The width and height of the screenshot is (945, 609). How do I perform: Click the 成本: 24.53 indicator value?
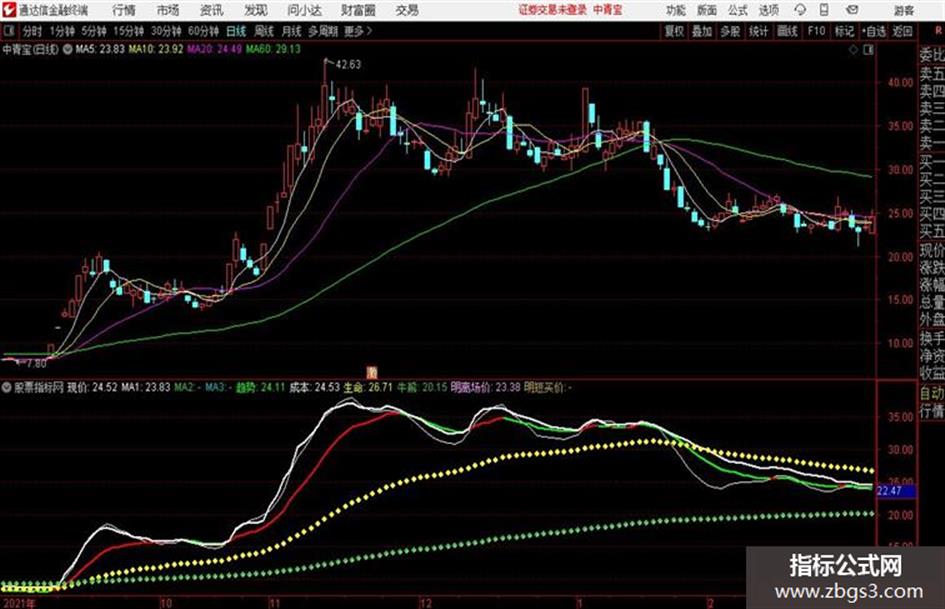click(315, 387)
